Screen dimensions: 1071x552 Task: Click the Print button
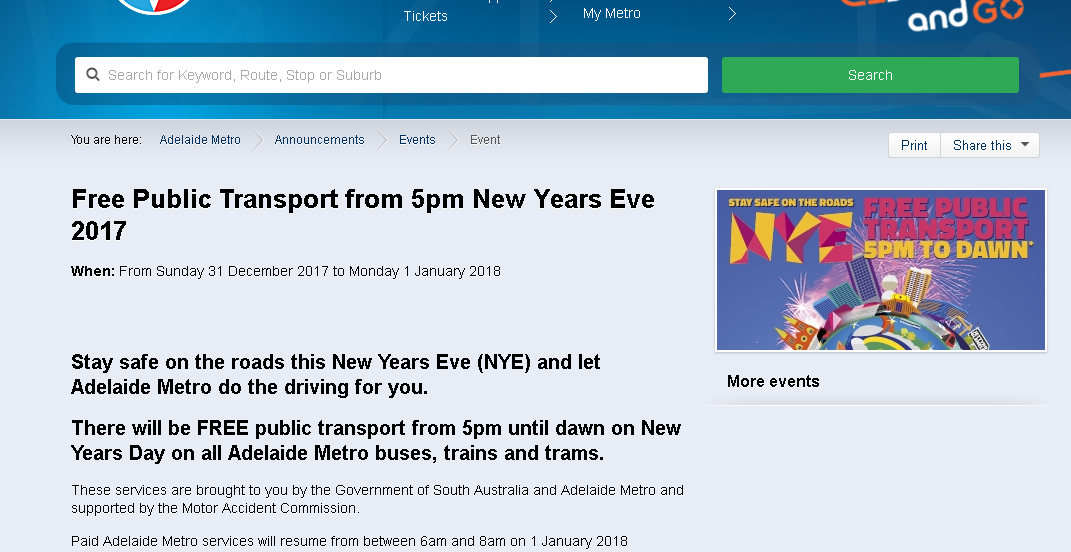(914, 145)
